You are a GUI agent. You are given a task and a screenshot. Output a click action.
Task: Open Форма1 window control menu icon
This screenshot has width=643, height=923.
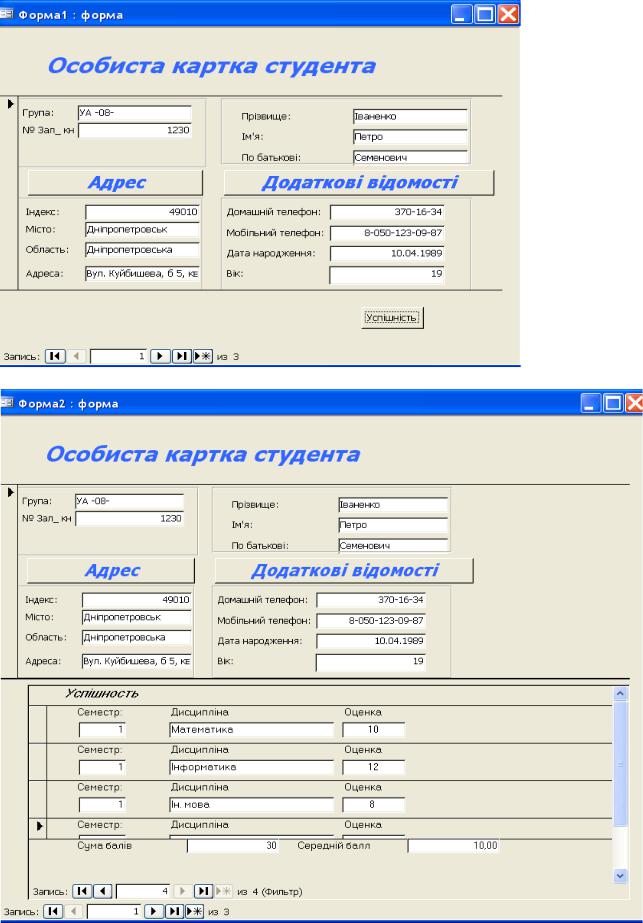click(6, 14)
